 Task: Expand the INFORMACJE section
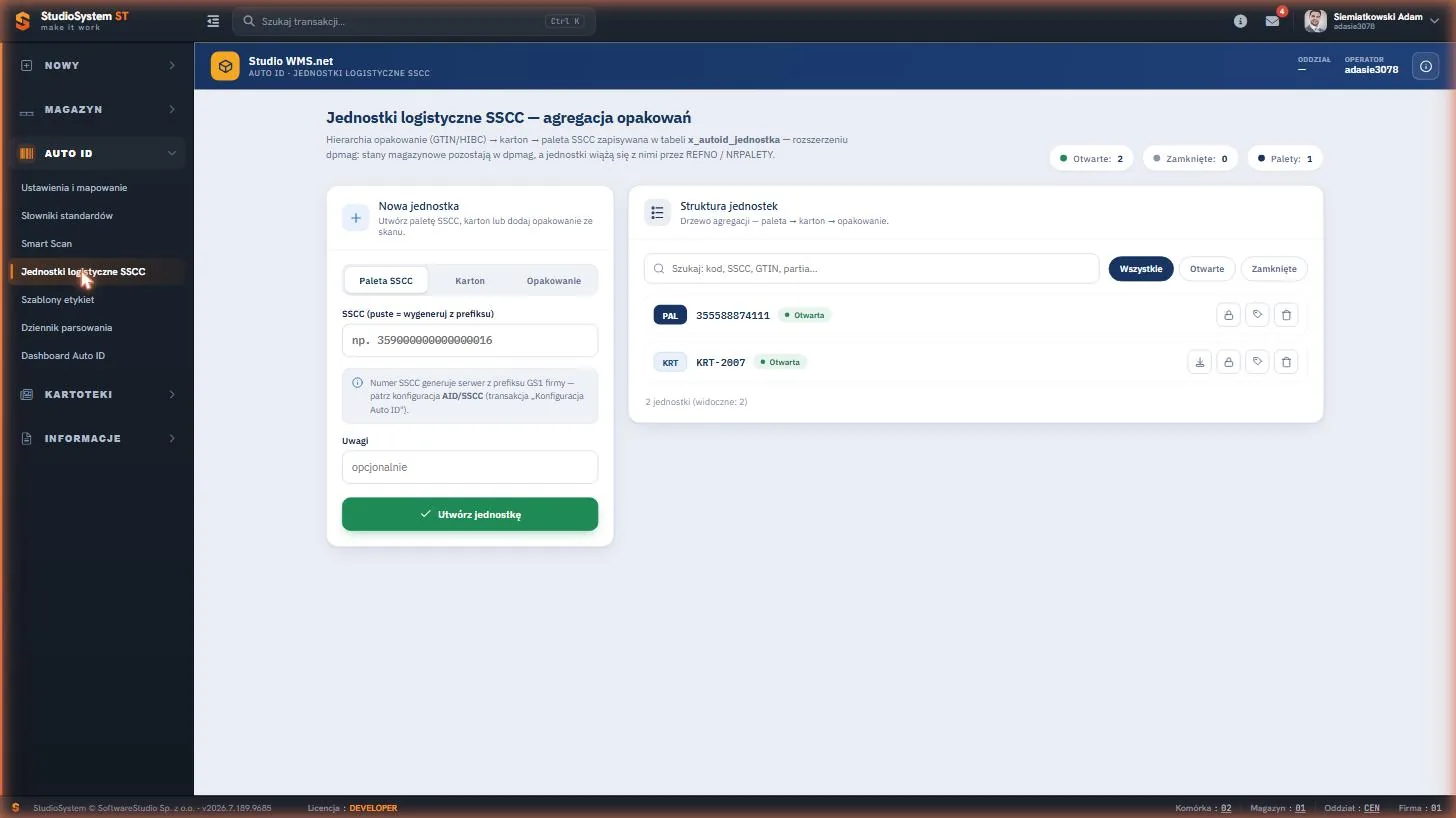pyautogui.click(x=97, y=438)
